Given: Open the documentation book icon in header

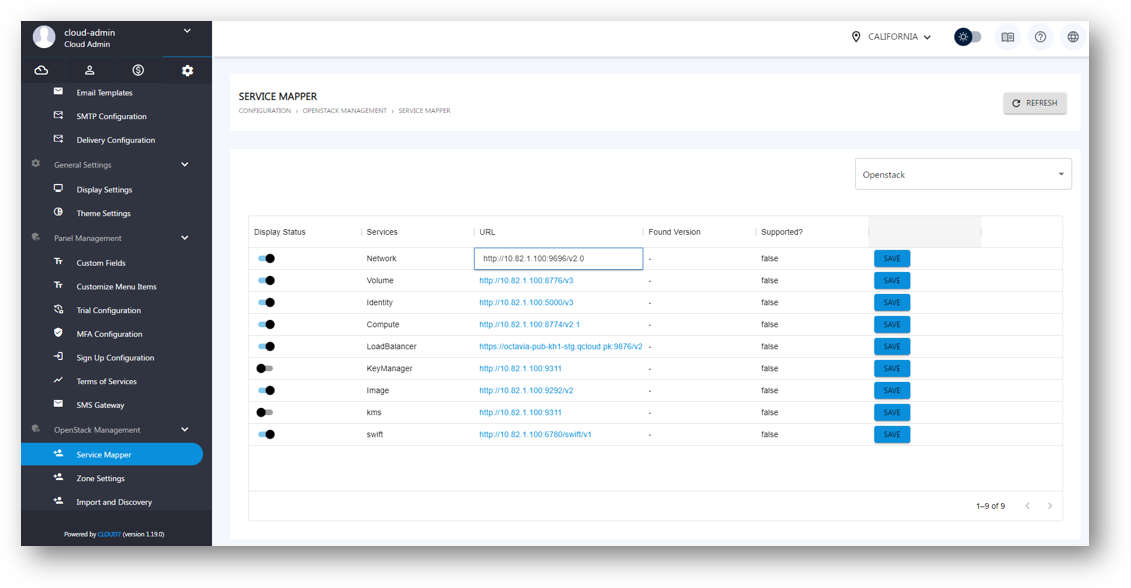Looking at the screenshot, I should (1007, 37).
